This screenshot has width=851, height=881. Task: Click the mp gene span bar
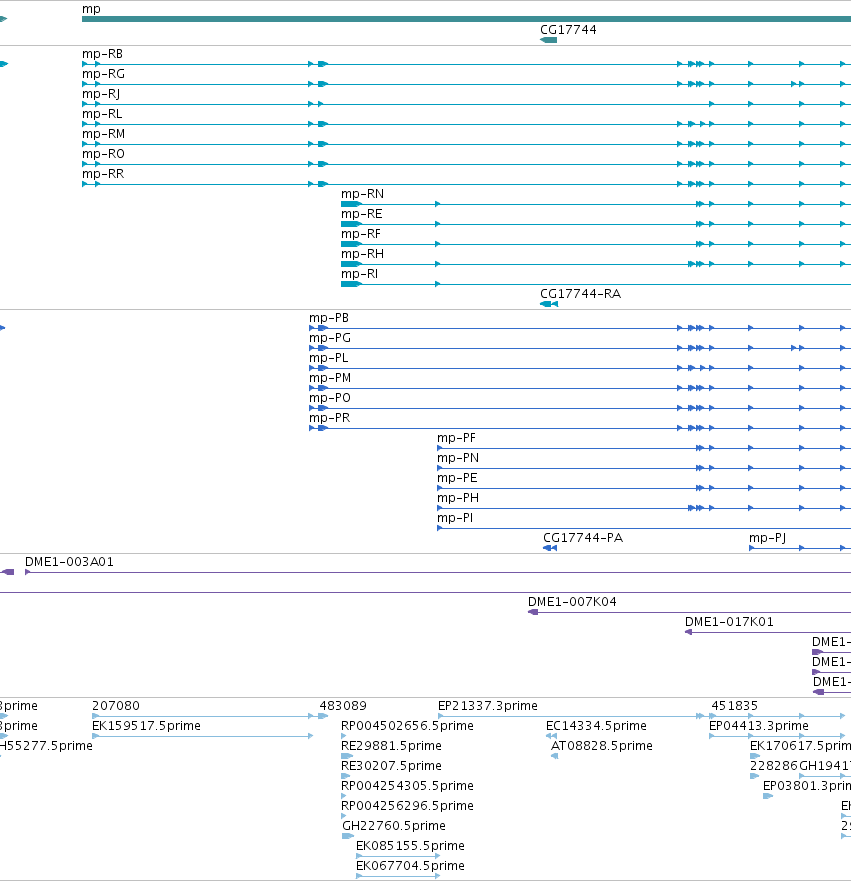click(466, 19)
